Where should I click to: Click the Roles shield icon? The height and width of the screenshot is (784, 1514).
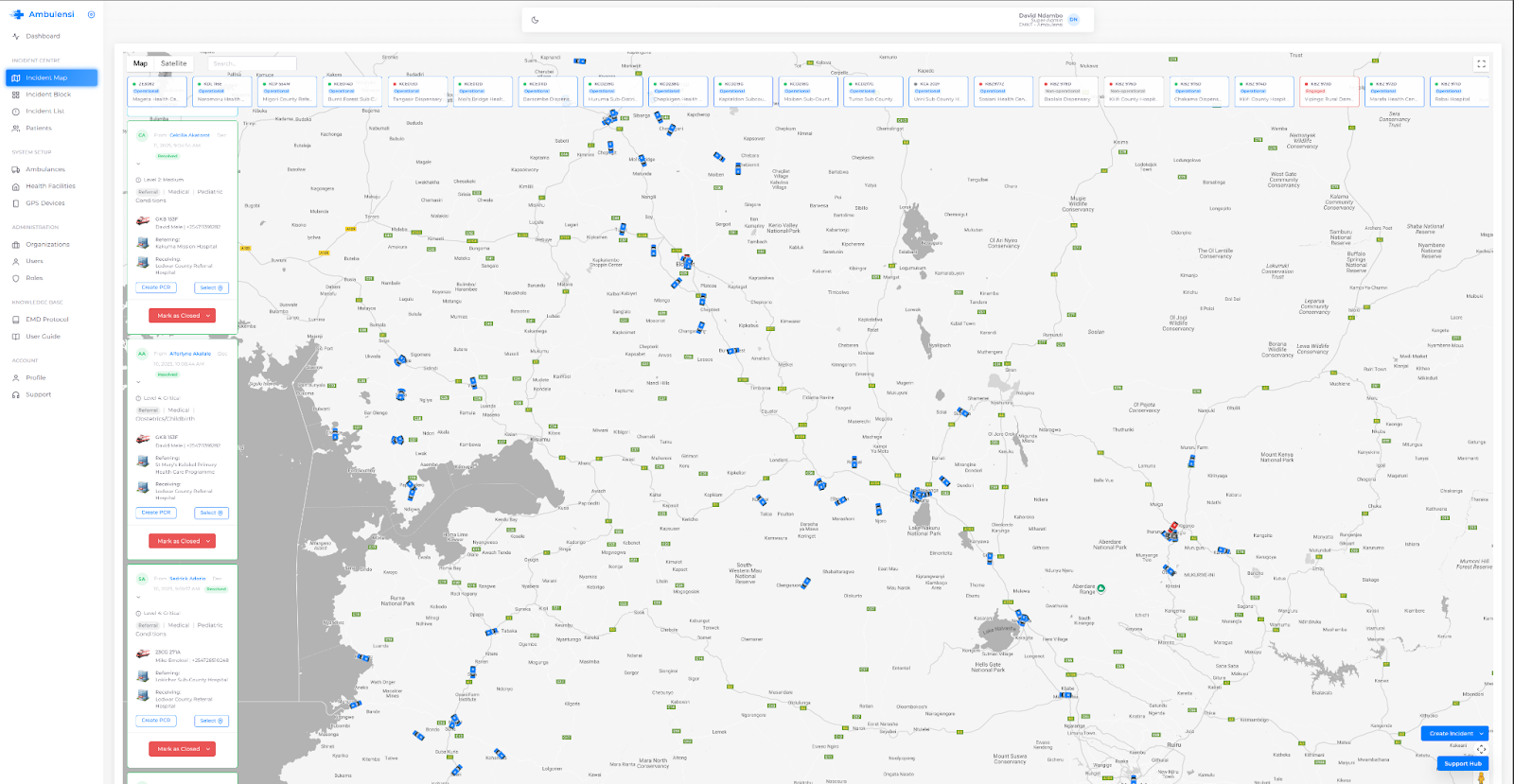(16, 278)
